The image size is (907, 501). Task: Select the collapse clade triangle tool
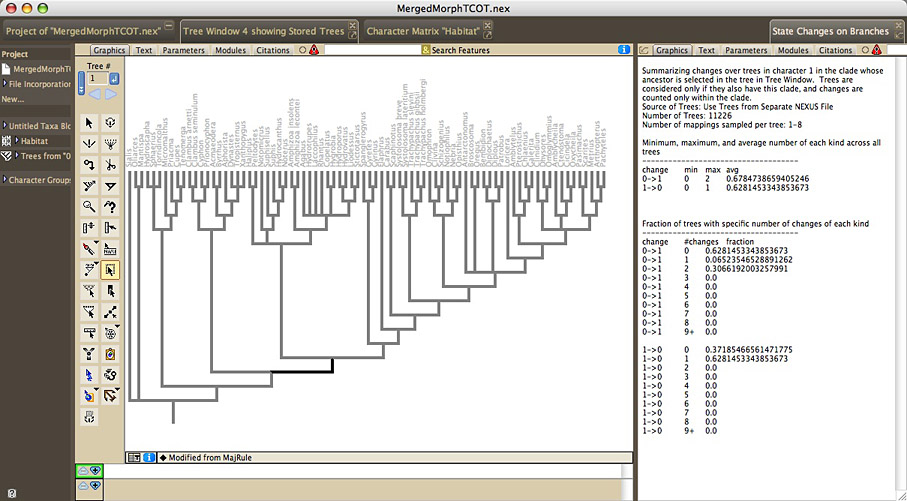coord(110,186)
